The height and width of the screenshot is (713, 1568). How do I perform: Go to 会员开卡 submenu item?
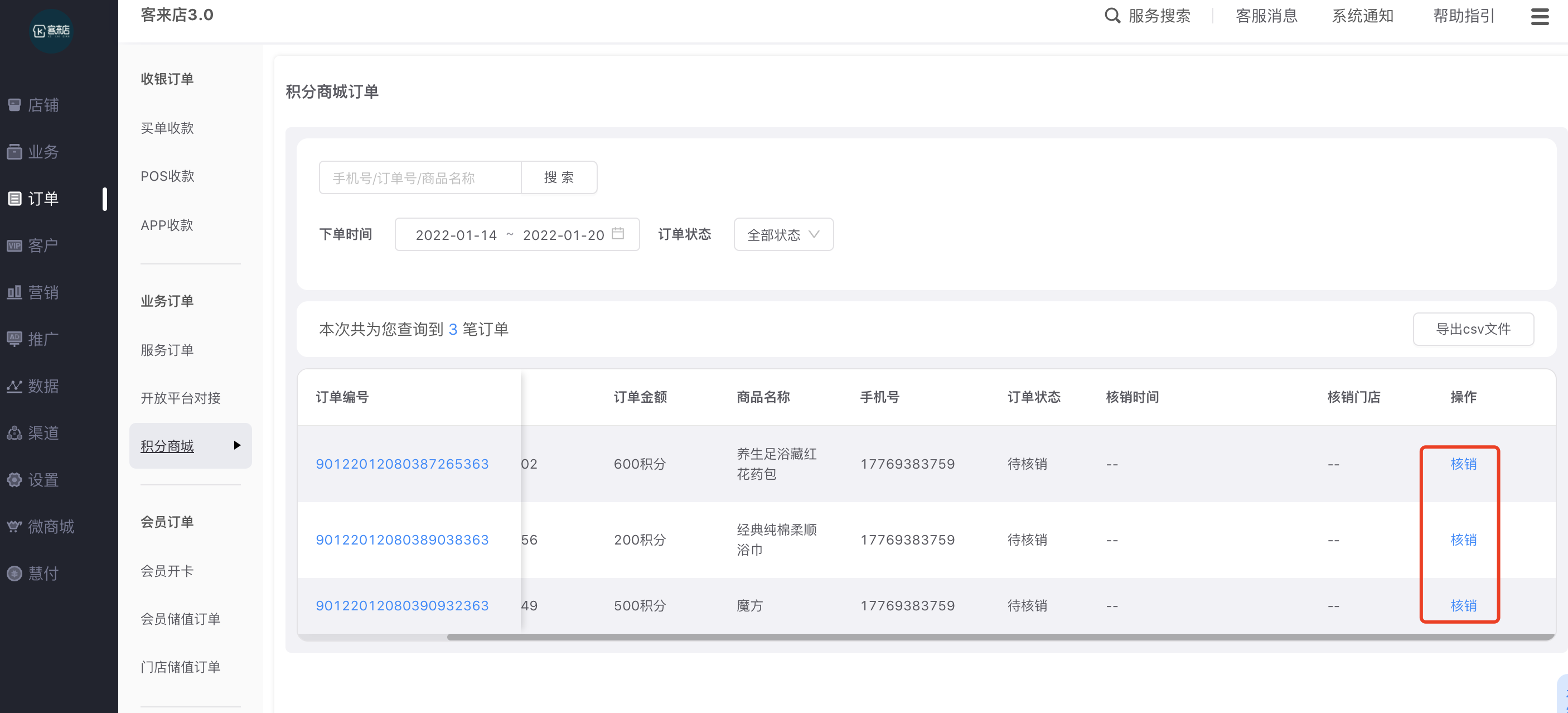click(167, 571)
